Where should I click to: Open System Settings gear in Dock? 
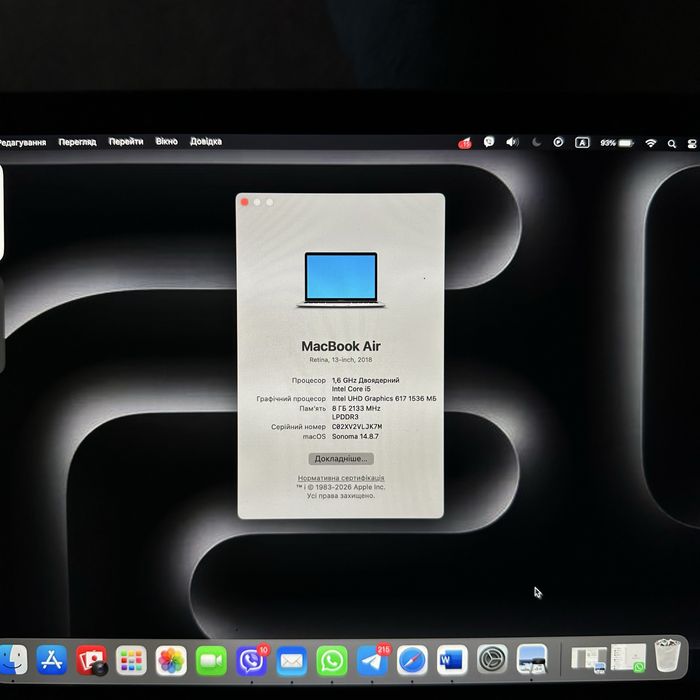pyautogui.click(x=492, y=659)
